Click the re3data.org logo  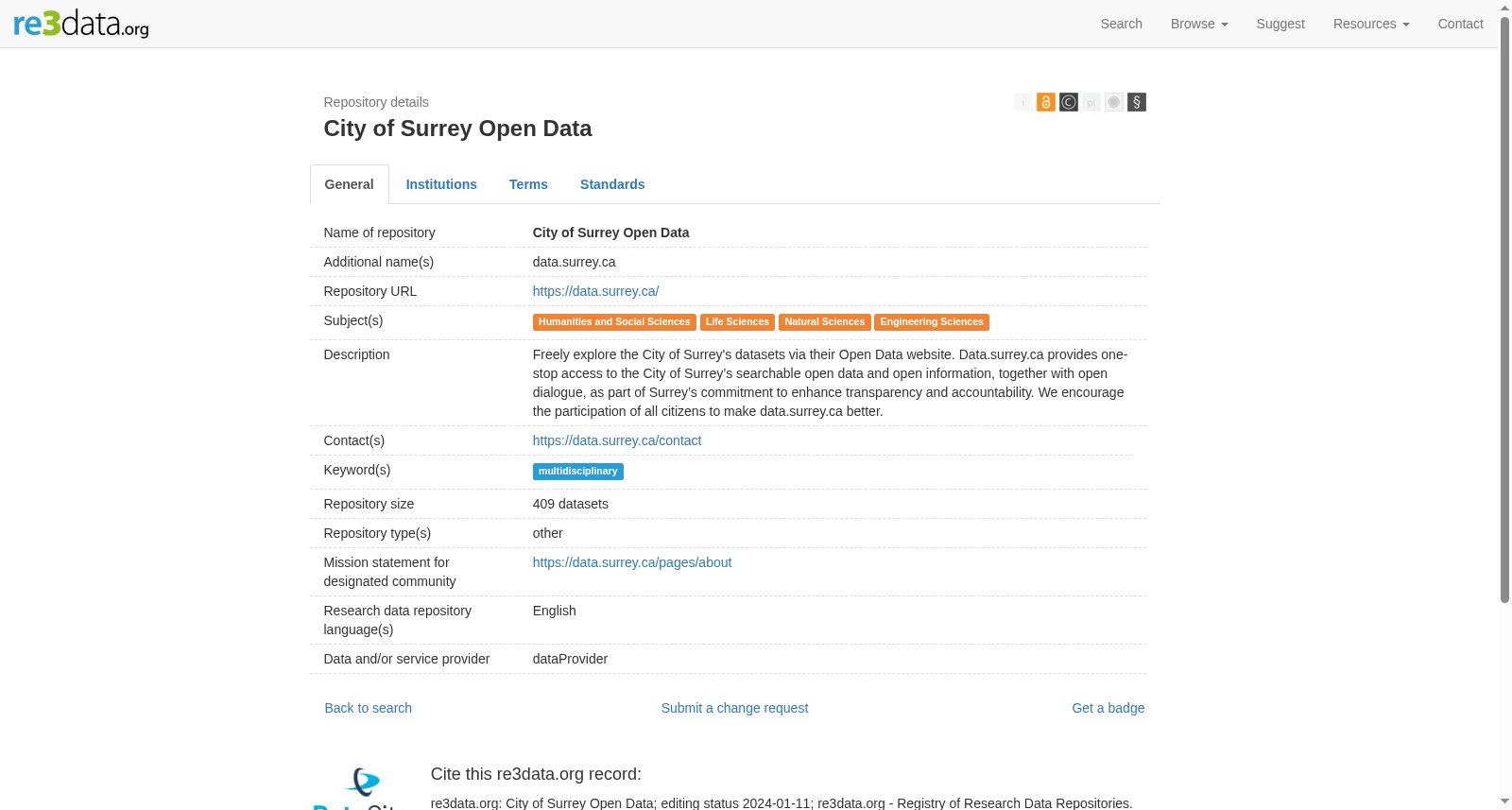(x=81, y=23)
